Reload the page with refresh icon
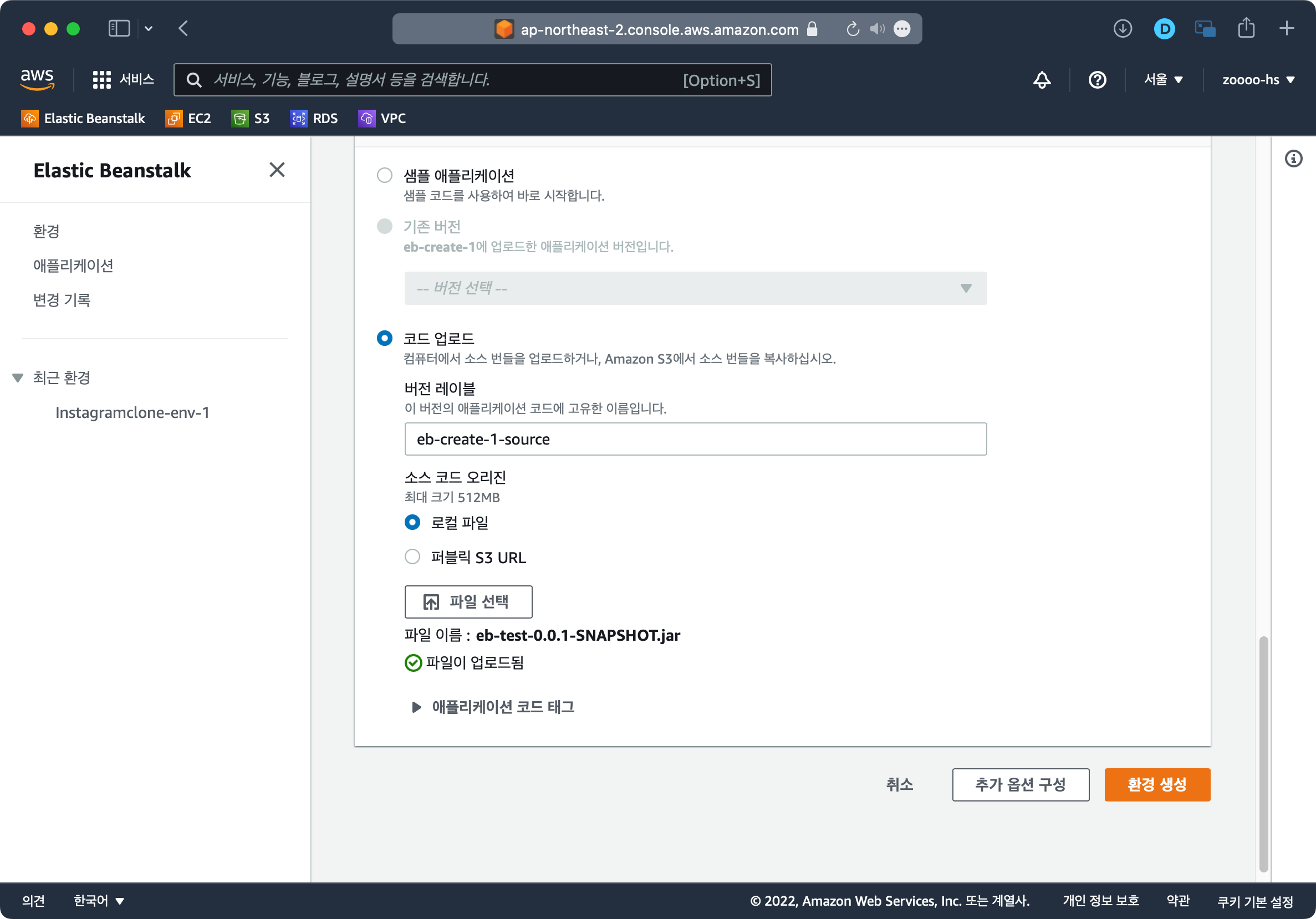The width and height of the screenshot is (1316, 919). pyautogui.click(x=853, y=29)
